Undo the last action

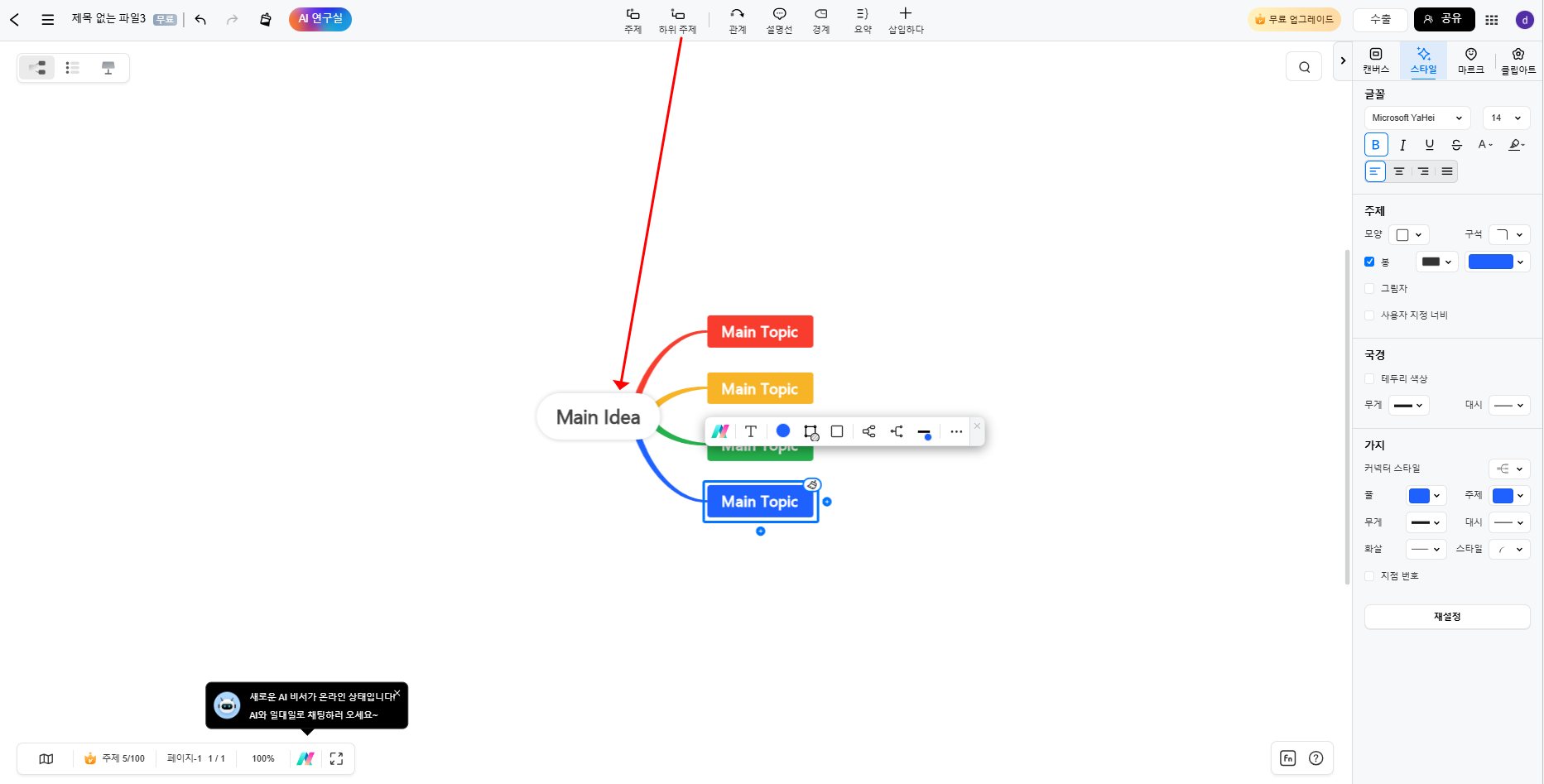pos(200,19)
